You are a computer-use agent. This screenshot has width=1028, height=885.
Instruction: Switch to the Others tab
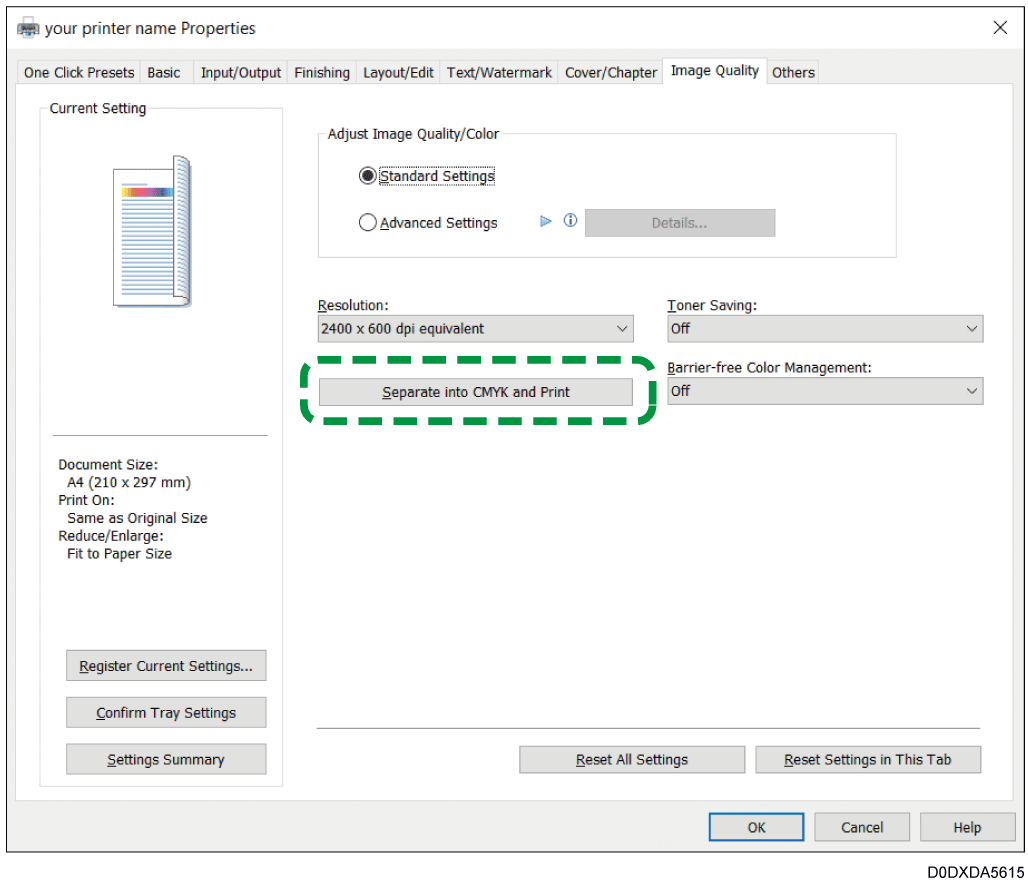click(x=793, y=72)
